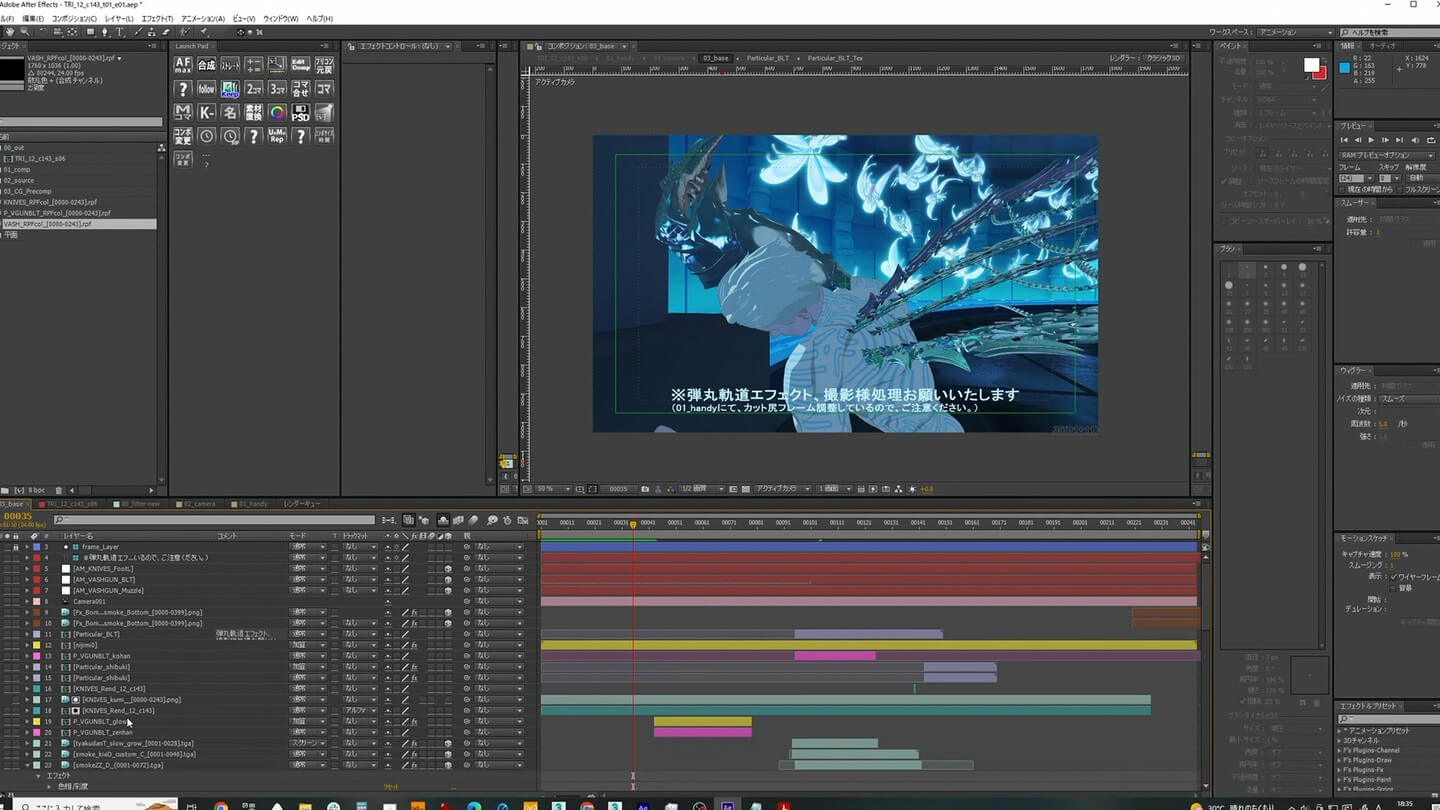Open the 50% zoom level dropdown
Screen dimensions: 1440x810
tap(553, 489)
